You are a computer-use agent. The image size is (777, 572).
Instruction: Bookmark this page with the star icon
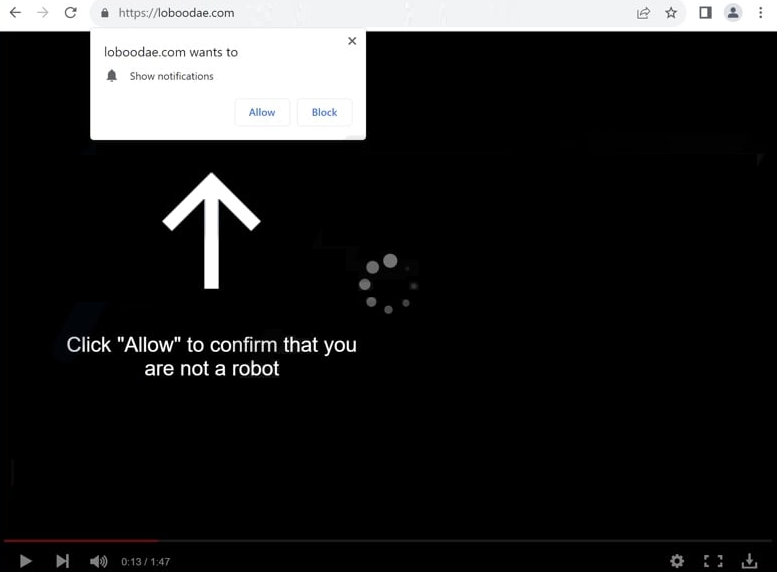[x=671, y=13]
